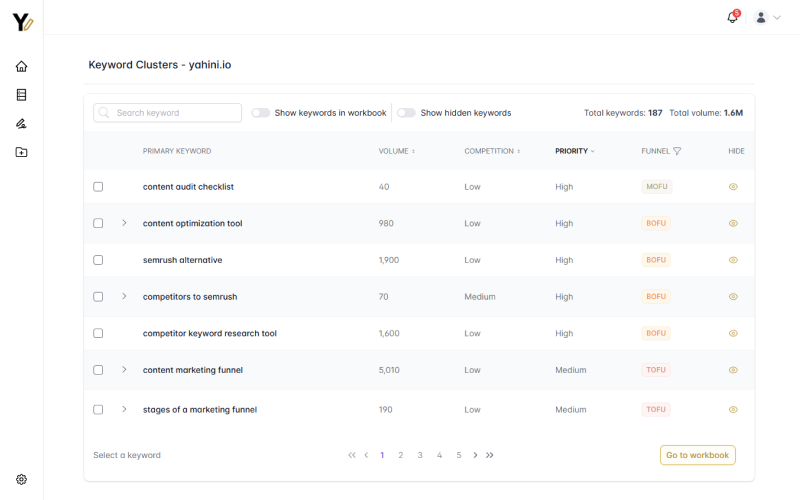
Task: Go to page 1
Action: tap(382, 455)
